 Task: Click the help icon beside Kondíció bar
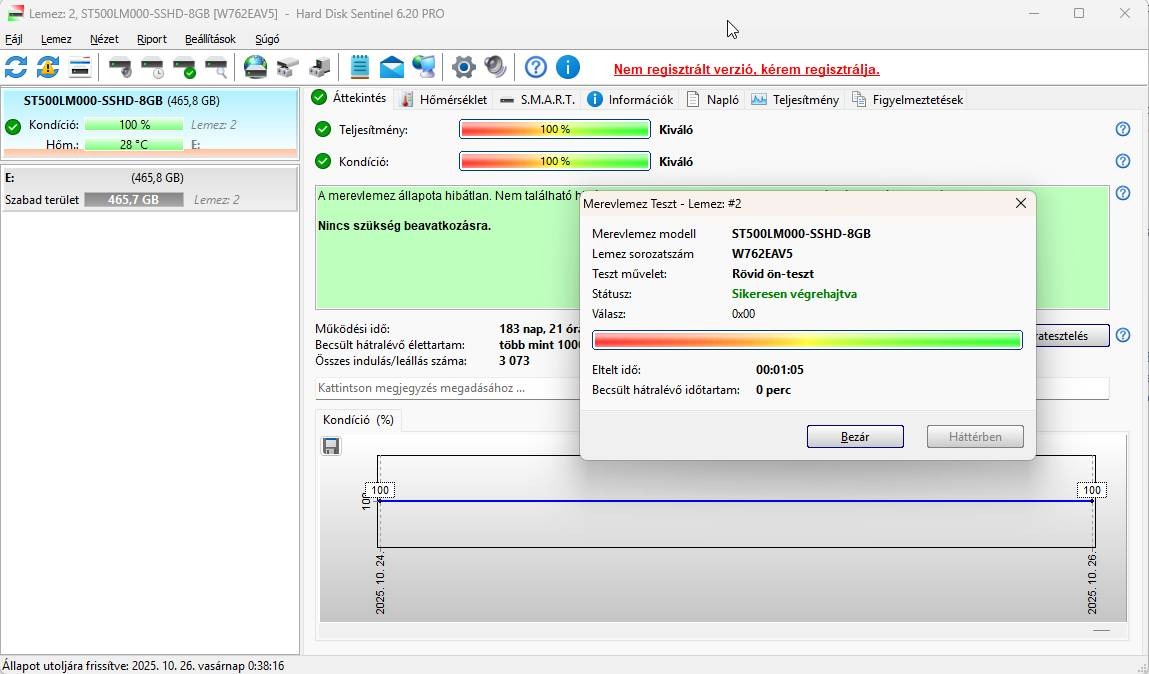1123,161
